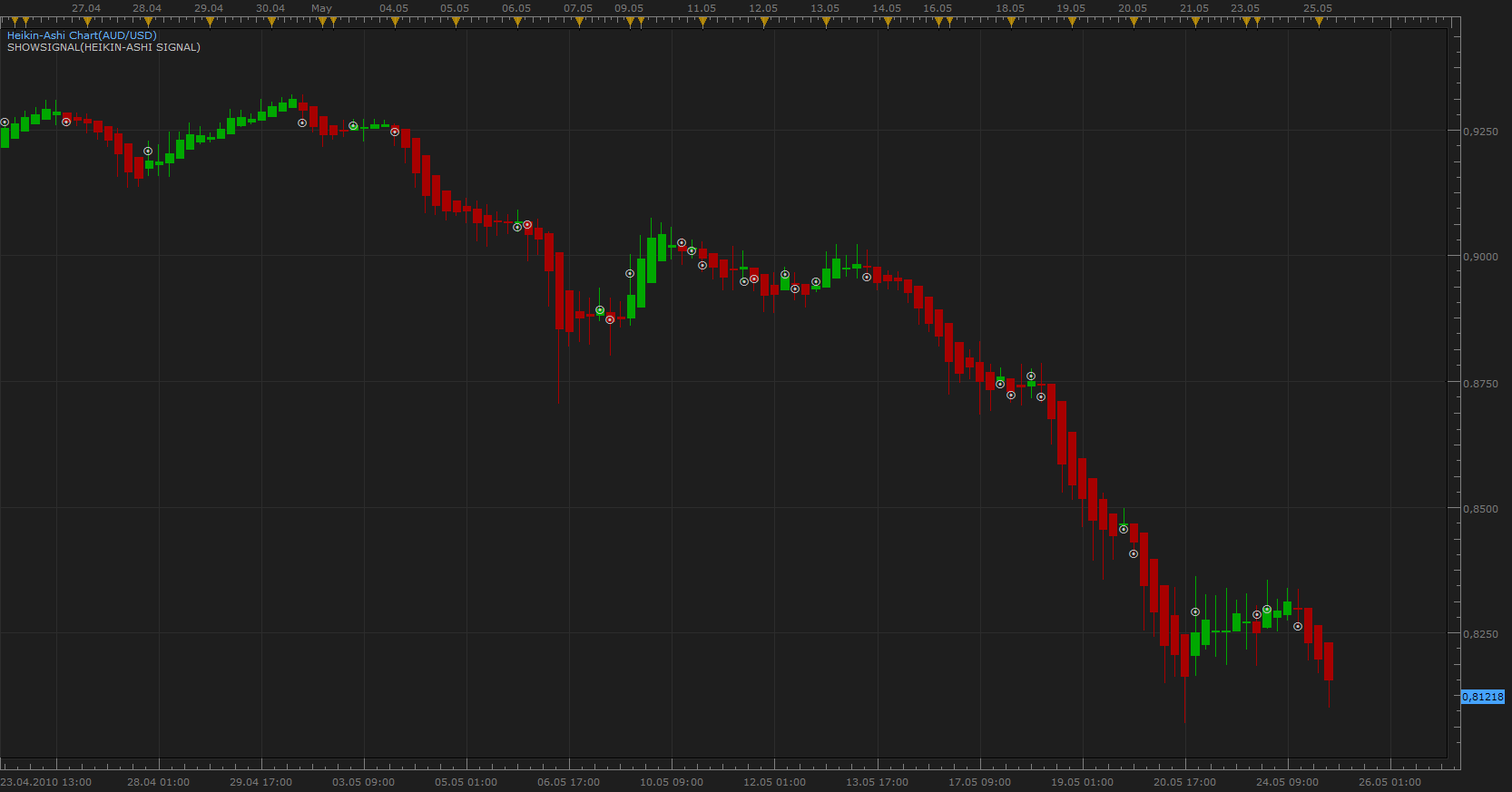This screenshot has height=792, width=1512.
Task: Click the triangle marker beneath 21.05
Action: [x=1195, y=22]
